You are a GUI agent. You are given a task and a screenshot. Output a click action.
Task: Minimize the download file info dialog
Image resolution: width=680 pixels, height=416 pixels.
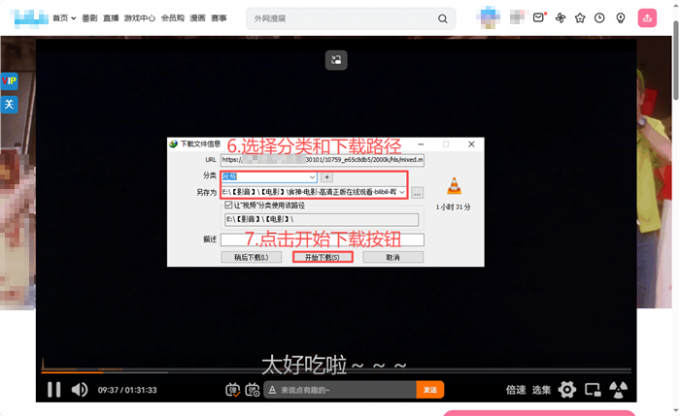[x=421, y=144]
